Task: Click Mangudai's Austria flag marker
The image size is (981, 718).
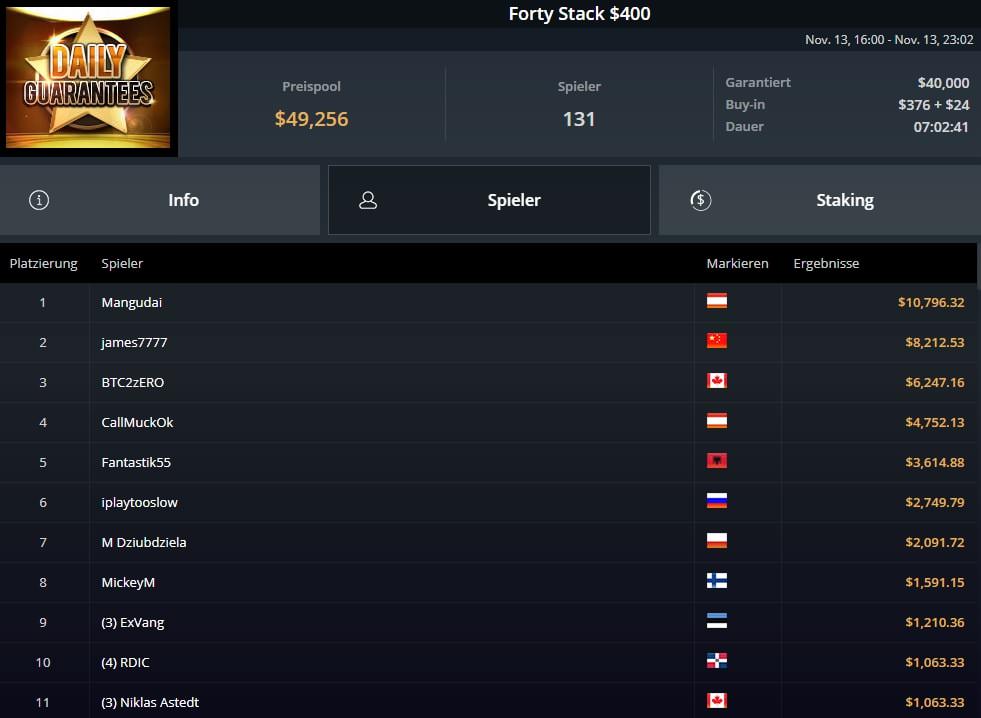Action: 717,301
